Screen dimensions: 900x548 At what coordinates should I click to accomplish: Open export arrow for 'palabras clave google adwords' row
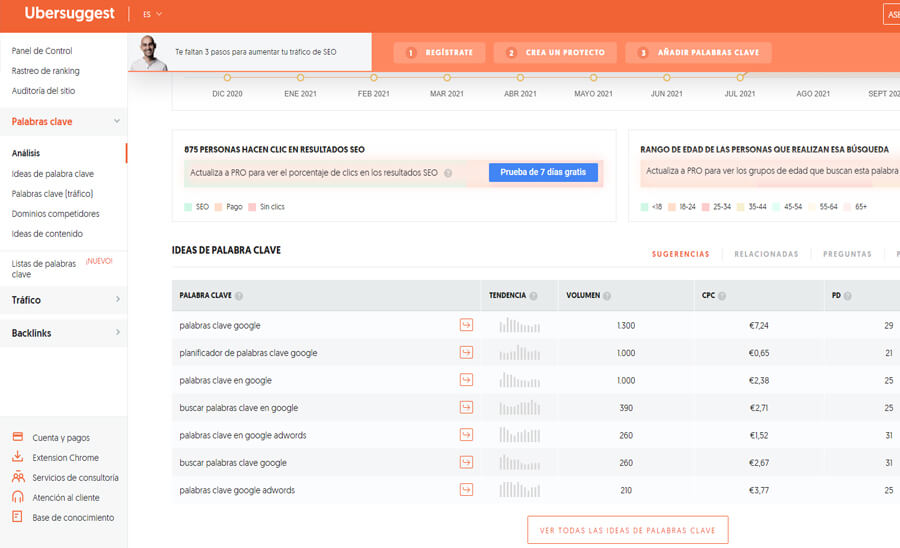point(466,490)
